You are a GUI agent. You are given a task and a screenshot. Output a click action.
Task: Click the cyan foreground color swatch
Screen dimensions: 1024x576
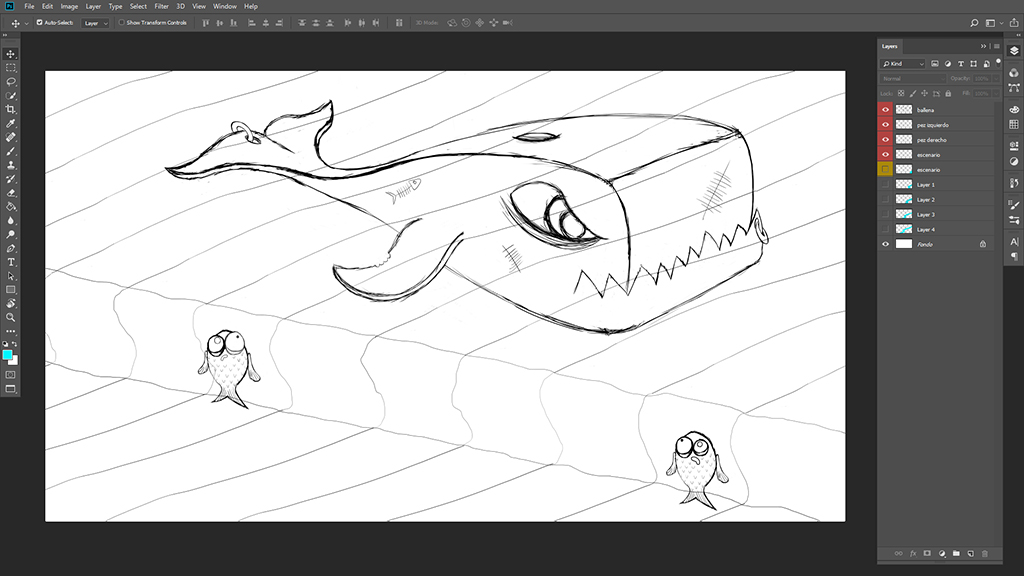click(x=8, y=354)
